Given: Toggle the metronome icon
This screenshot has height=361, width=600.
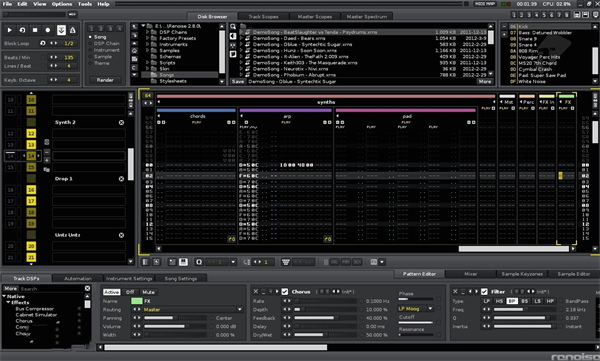Looking at the screenshot, I should click(73, 30).
